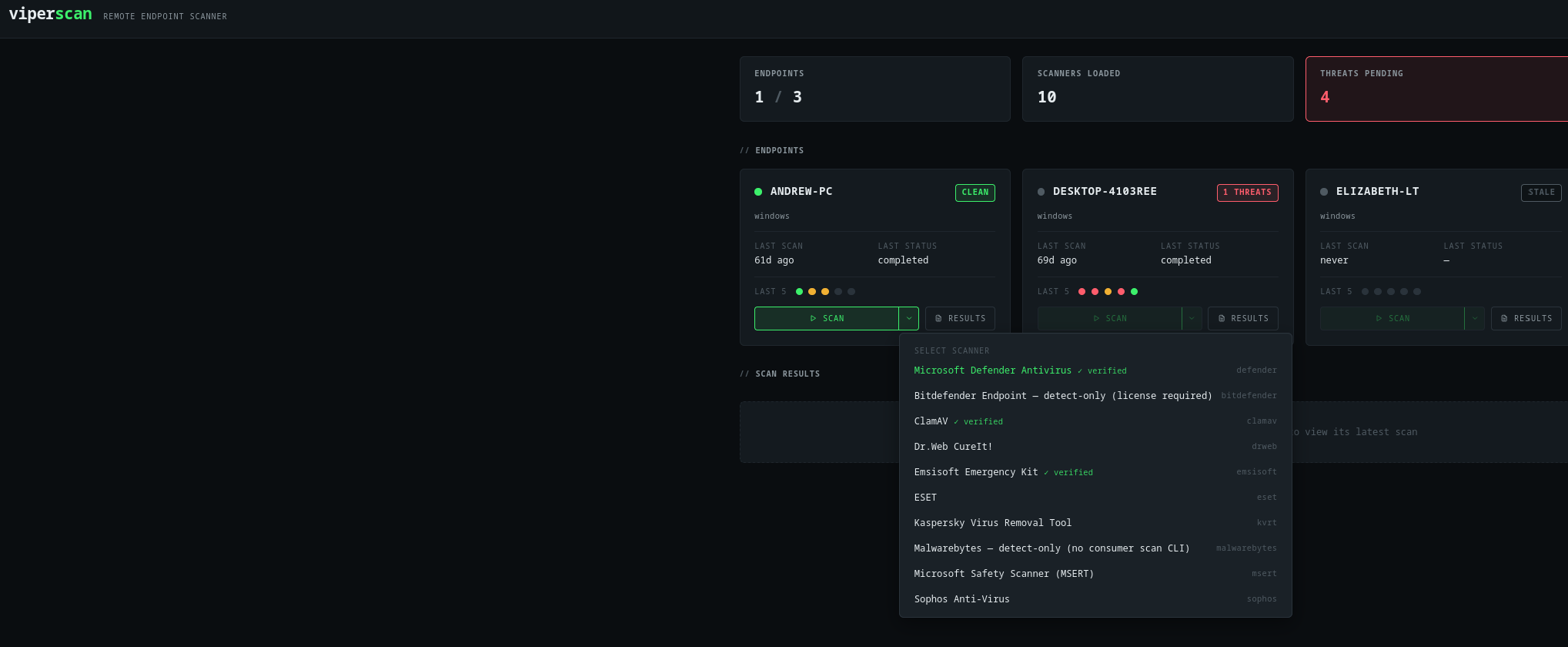Start scan on ANDREW-PC

827,318
